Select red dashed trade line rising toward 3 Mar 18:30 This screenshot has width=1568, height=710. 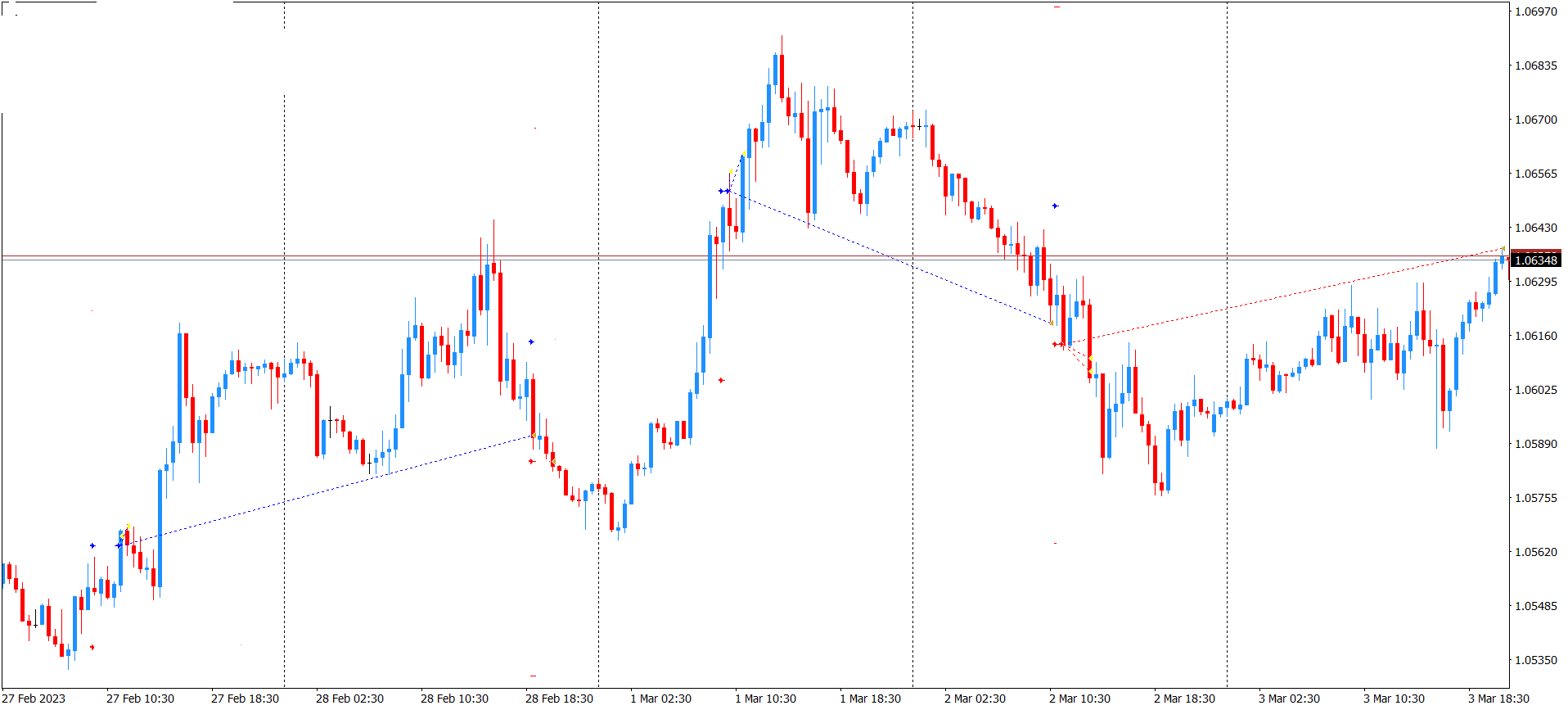point(1285,296)
